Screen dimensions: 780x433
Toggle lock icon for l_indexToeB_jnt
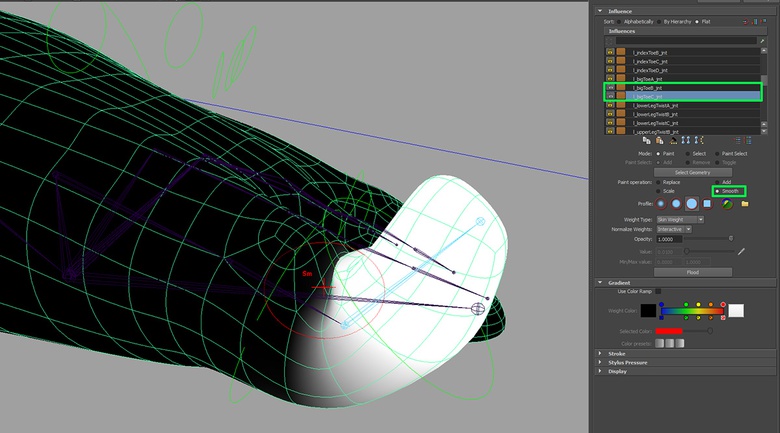tap(610, 52)
